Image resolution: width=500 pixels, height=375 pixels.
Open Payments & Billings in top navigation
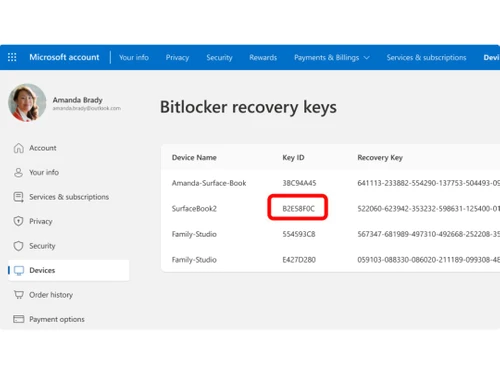click(326, 58)
